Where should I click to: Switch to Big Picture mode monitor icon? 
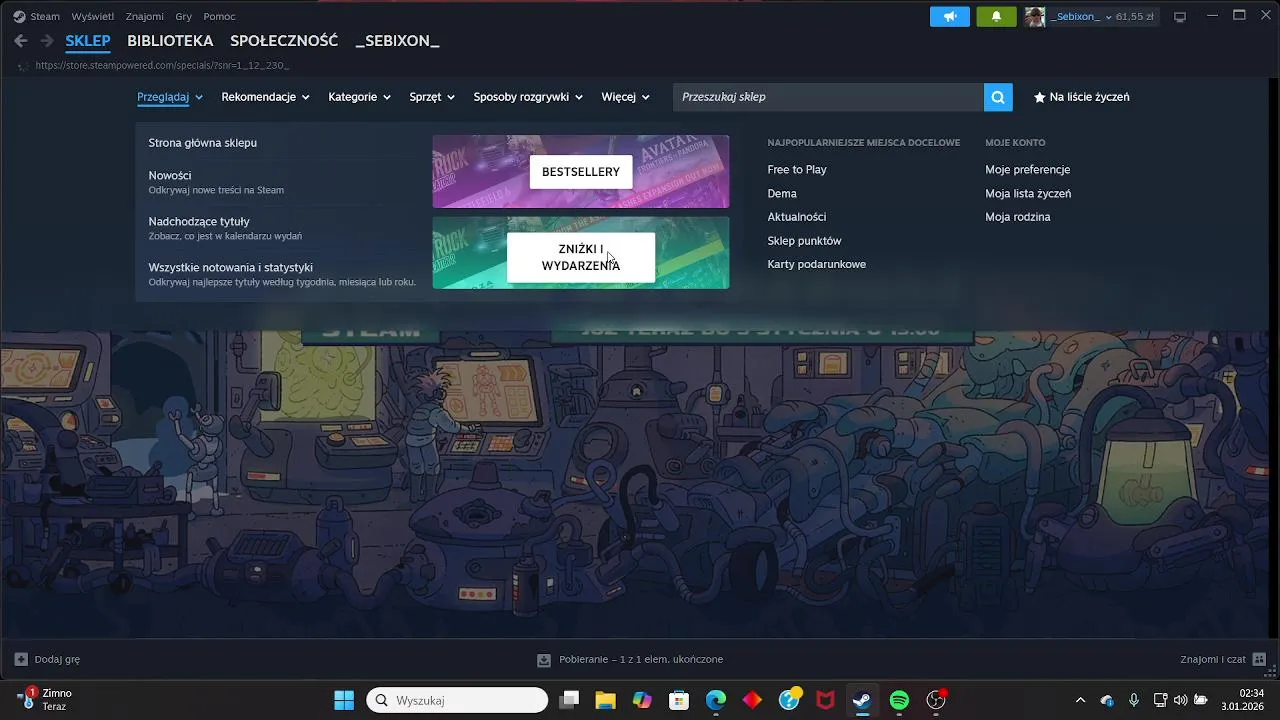point(1180,16)
